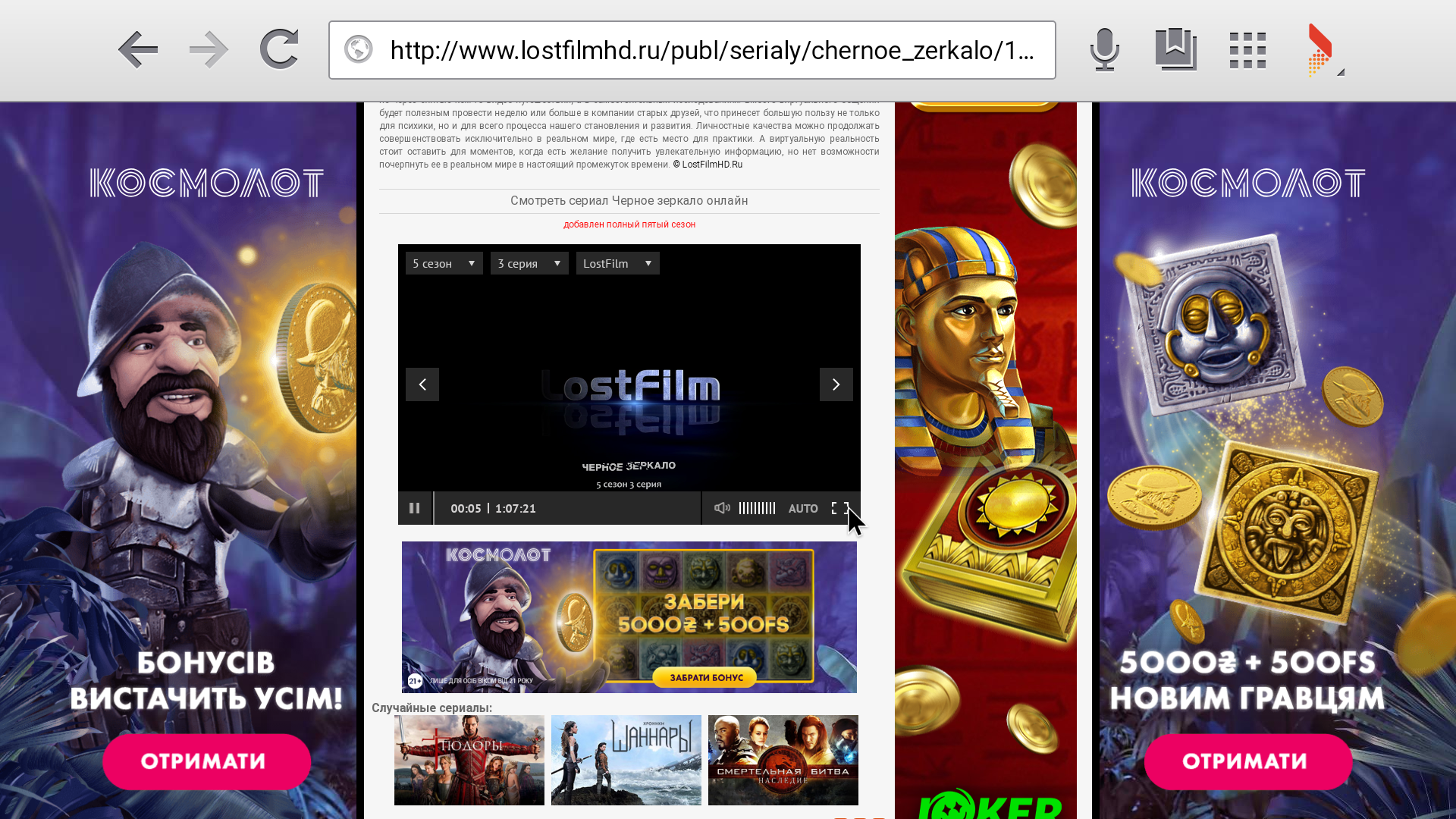Viewport: 1456px width, 819px height.
Task: Go forward with the forward arrow
Action: (x=209, y=50)
